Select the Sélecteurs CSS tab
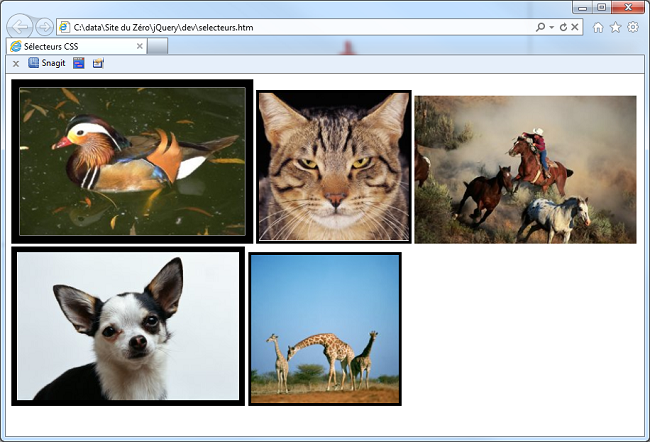The width and height of the screenshot is (650, 442). pyautogui.click(x=77, y=46)
